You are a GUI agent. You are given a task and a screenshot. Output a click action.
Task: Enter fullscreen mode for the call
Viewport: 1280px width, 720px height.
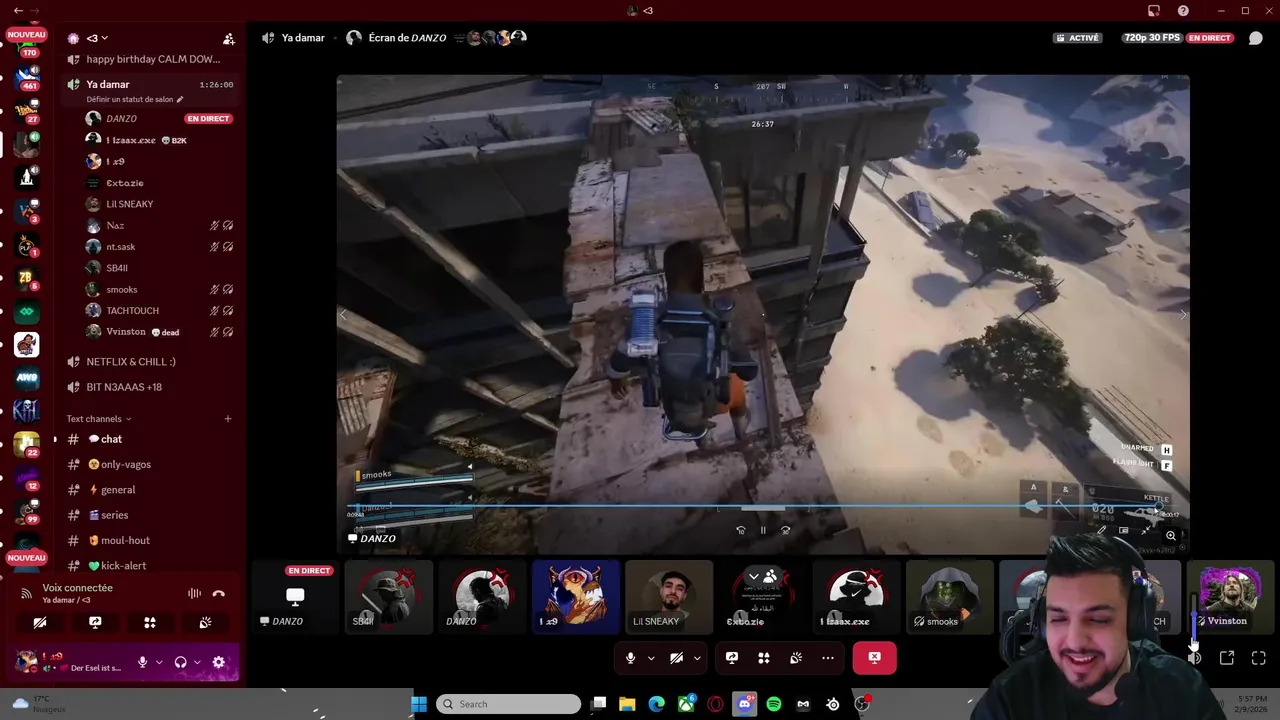1258,658
